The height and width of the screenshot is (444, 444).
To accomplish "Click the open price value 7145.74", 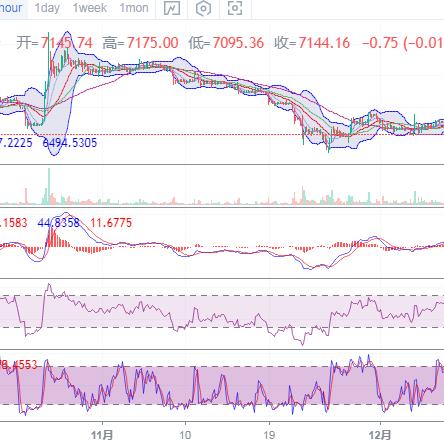I will point(67,43).
